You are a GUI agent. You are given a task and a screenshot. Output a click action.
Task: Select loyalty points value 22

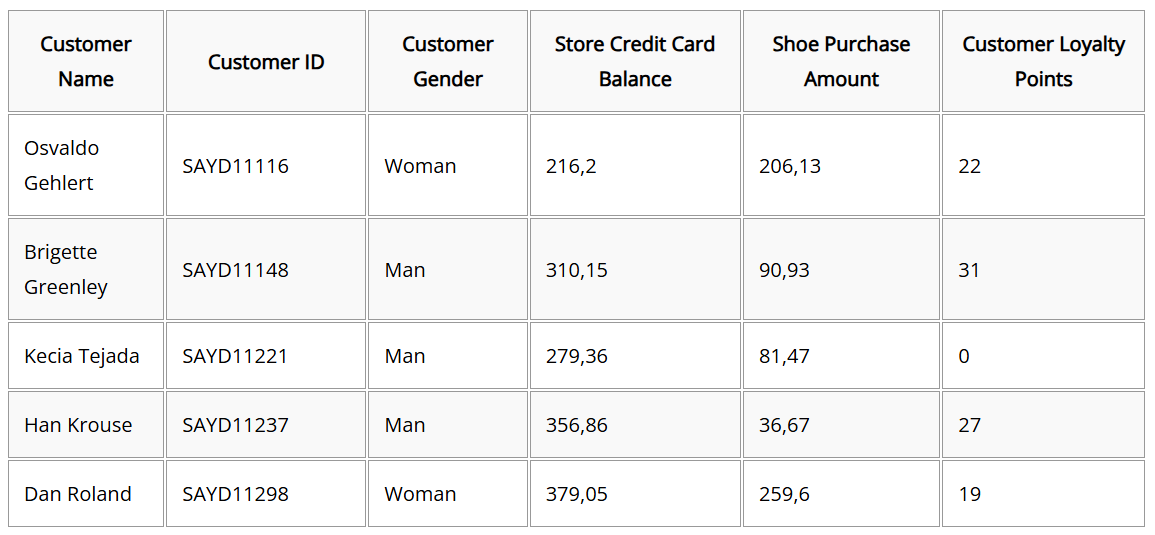969,166
